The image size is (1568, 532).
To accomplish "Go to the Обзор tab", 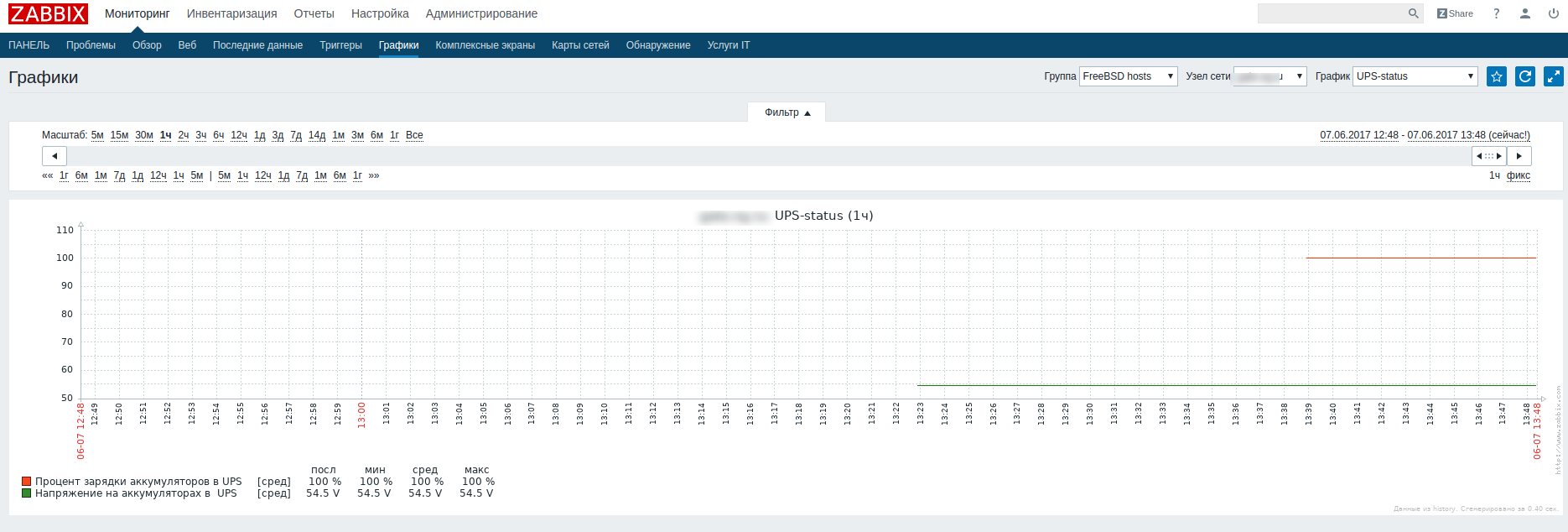I will pyautogui.click(x=147, y=45).
